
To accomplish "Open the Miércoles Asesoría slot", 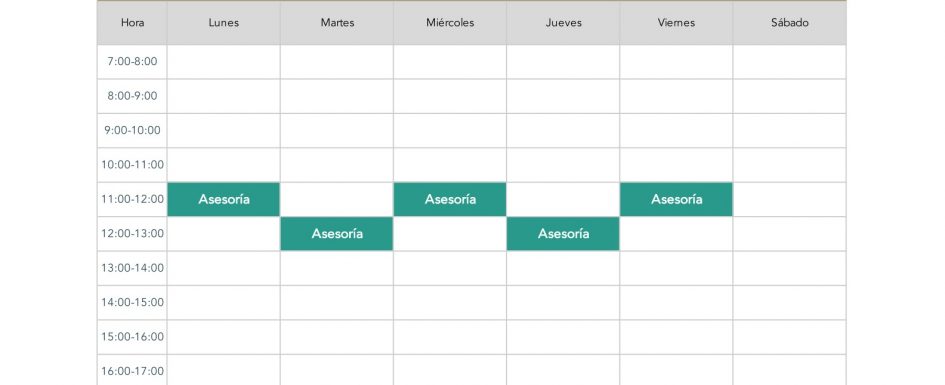I will [x=450, y=199].
